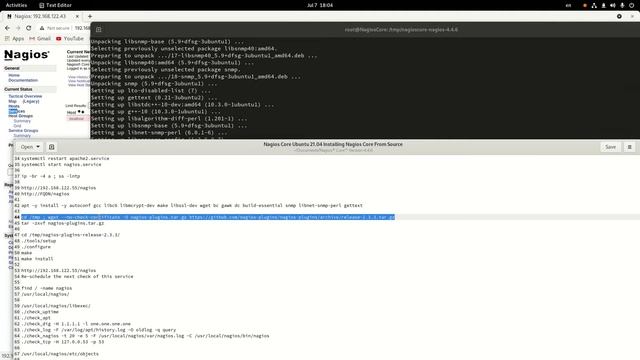This screenshot has height=360, width=640.
Task: Show the calendar from the clock
Action: tap(320, 5)
